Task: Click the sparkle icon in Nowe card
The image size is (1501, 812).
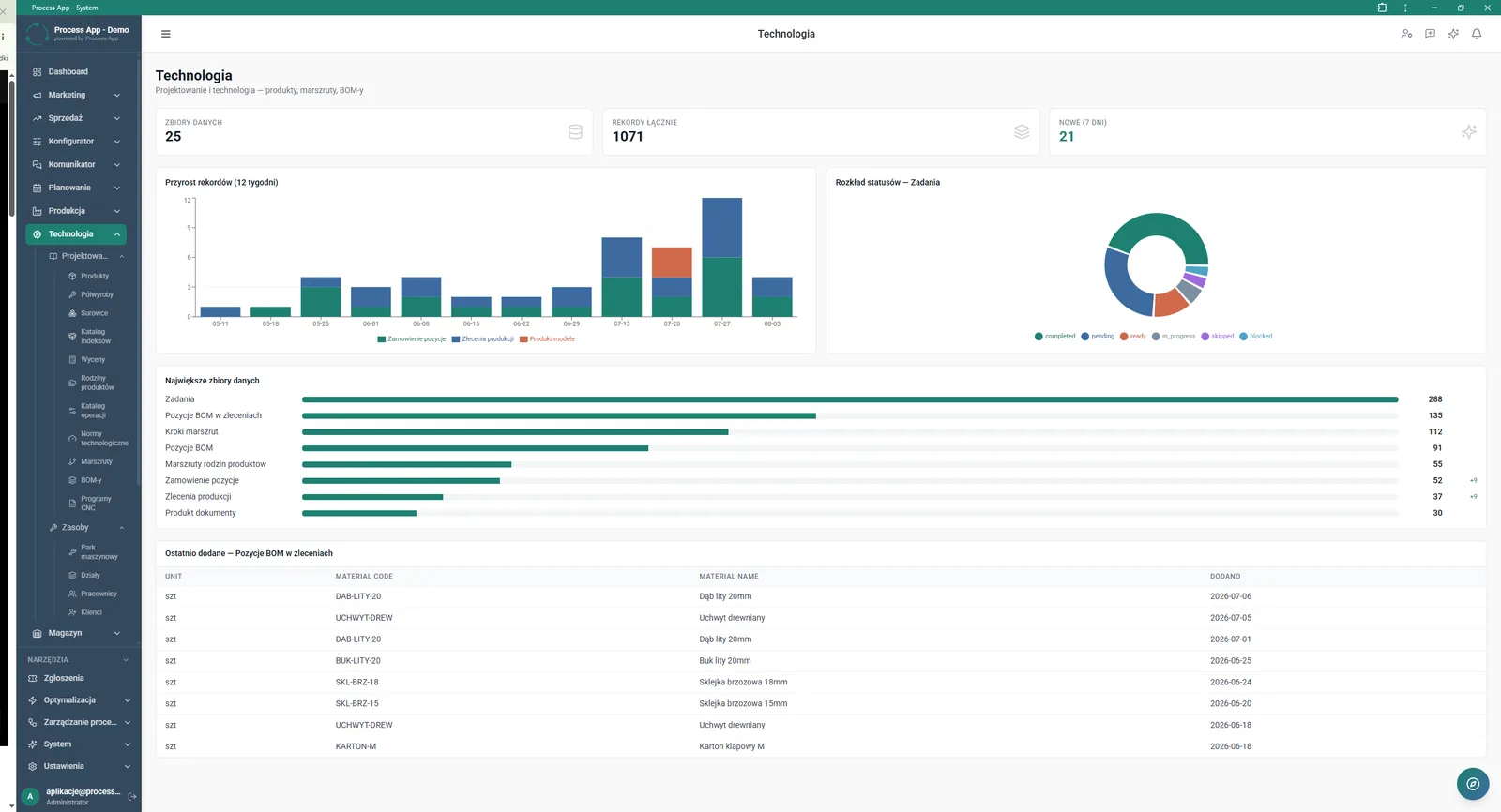Action: [1469, 132]
